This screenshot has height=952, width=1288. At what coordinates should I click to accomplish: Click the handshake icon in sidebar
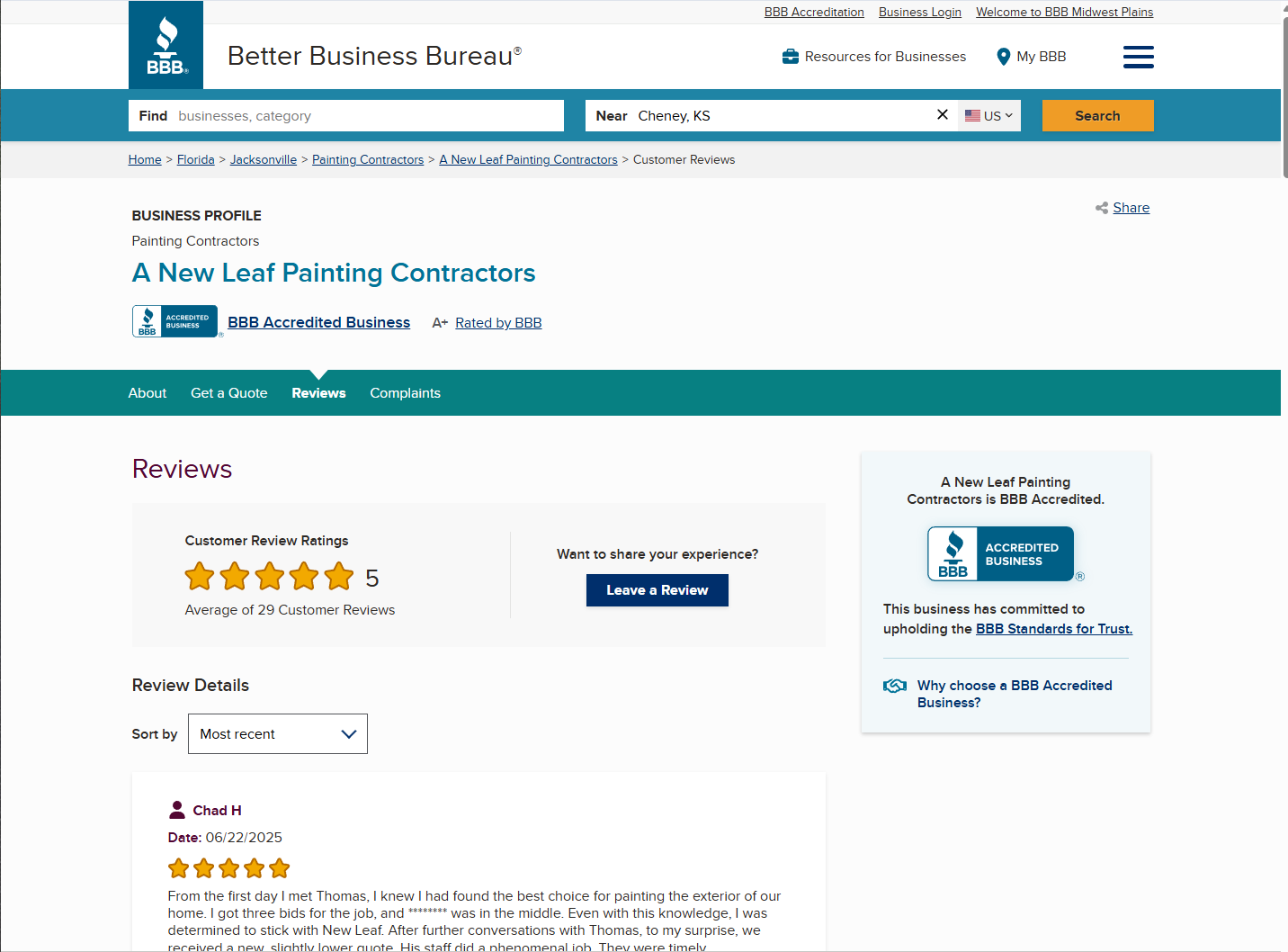click(x=894, y=686)
